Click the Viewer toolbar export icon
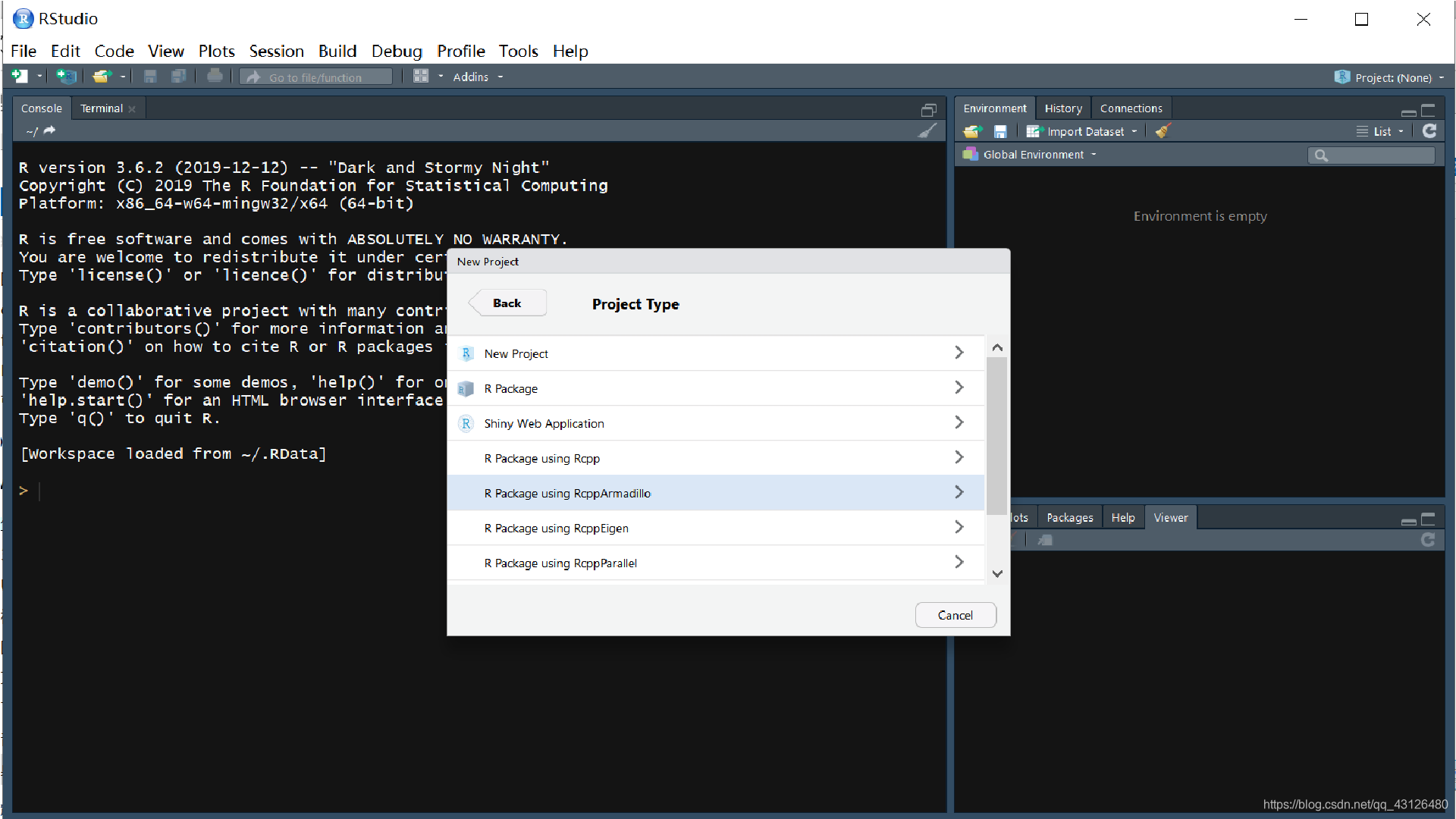Image resolution: width=1456 pixels, height=819 pixels. point(1046,540)
